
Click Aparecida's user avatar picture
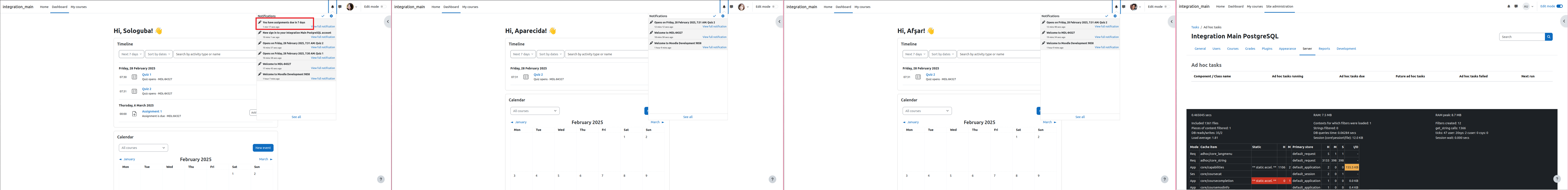[741, 7]
